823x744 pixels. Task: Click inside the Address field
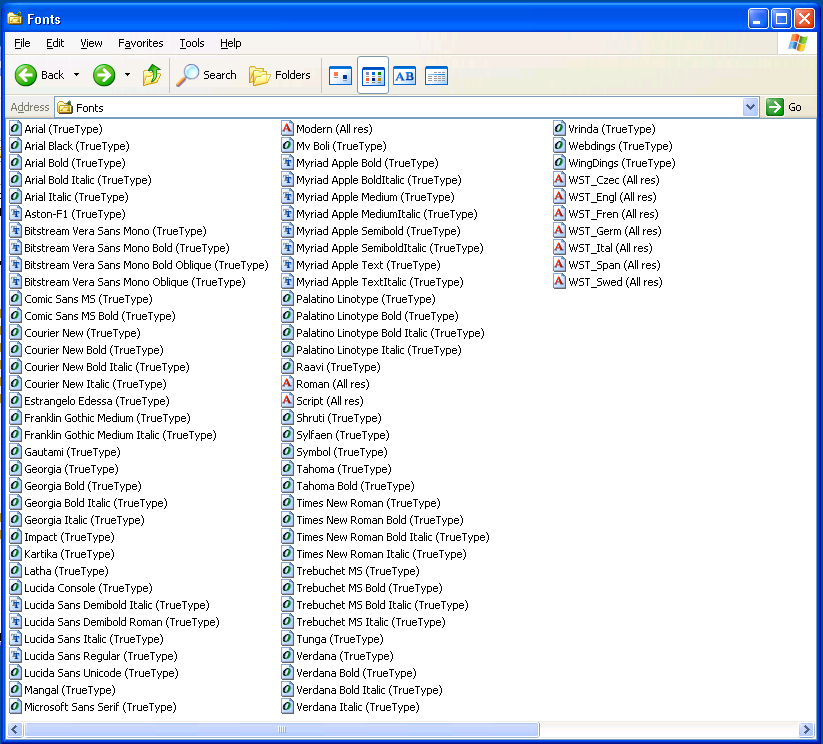[407, 107]
